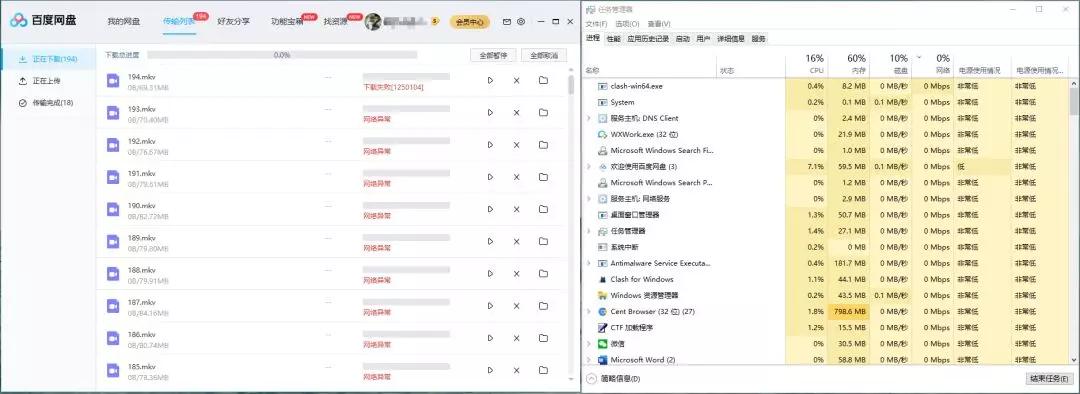Resume download of 194.mkv with play icon
Image resolution: width=1080 pixels, height=394 pixels.
coord(490,81)
